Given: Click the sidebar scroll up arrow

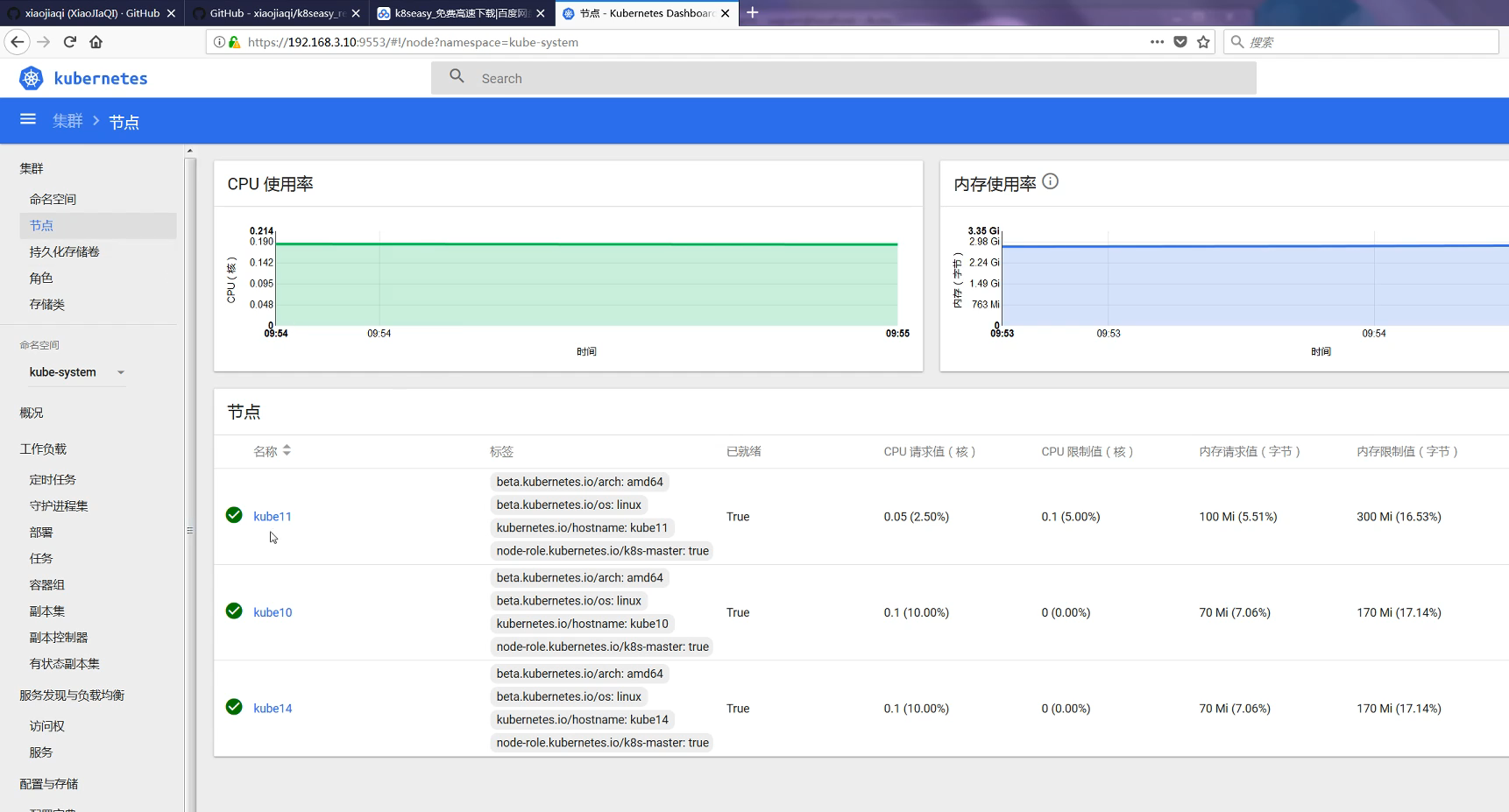Looking at the screenshot, I should [x=190, y=151].
